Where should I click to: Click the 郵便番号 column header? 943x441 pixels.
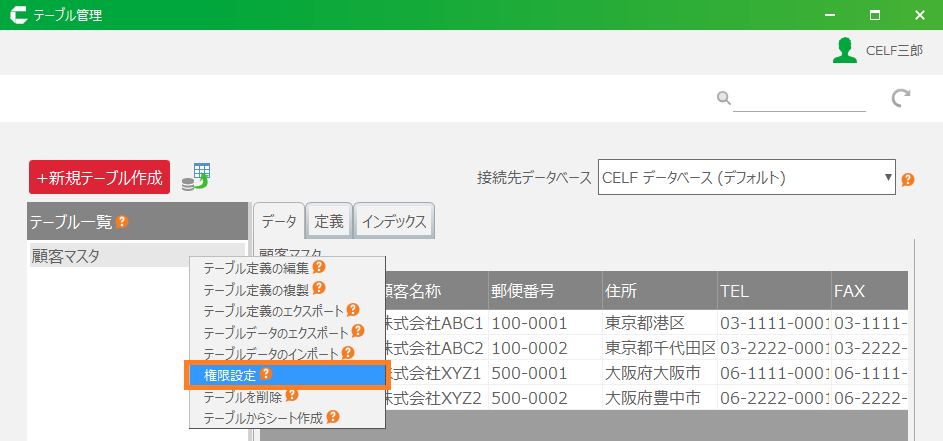coord(545,291)
